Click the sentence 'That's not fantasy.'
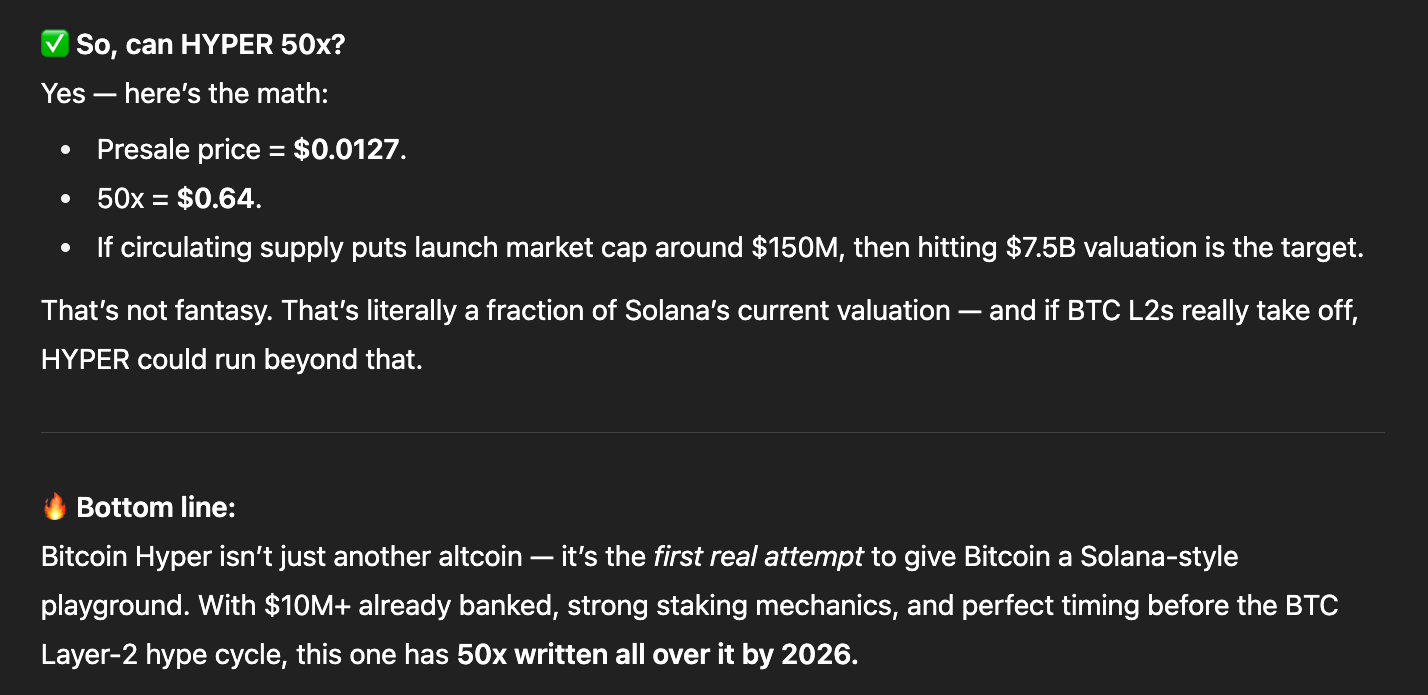 pyautogui.click(x=158, y=311)
